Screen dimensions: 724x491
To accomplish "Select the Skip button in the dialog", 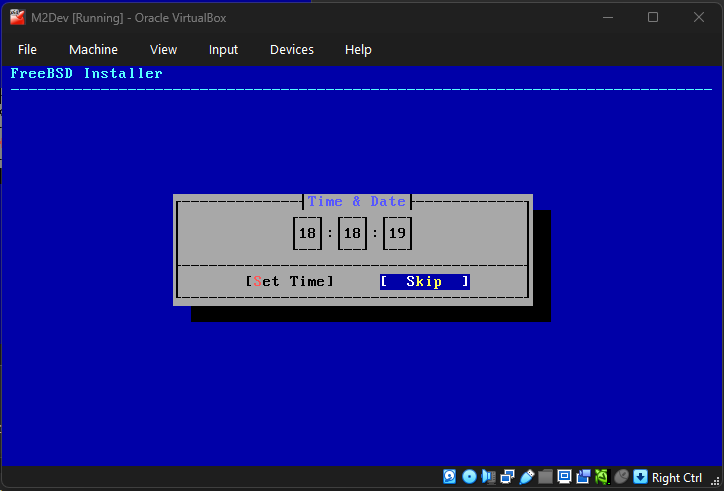I will 424,282.
